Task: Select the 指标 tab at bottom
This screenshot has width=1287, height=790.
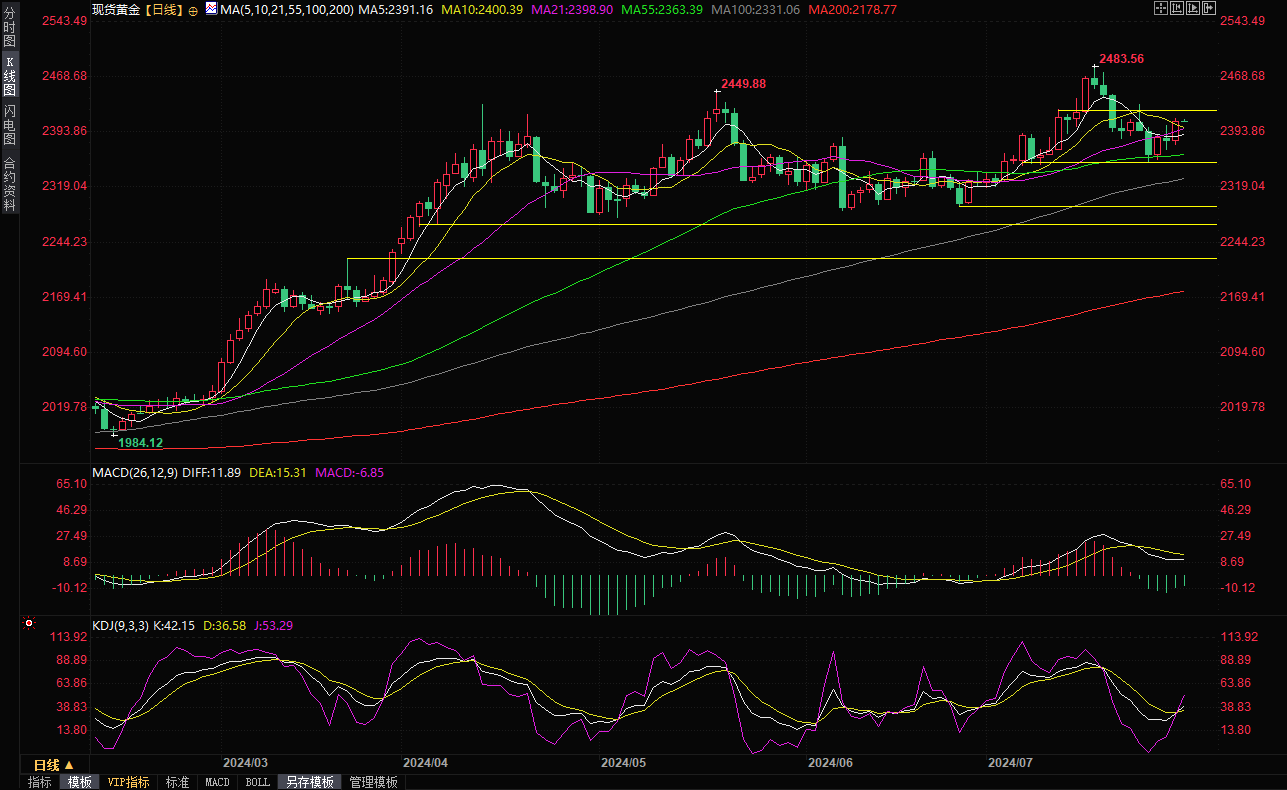Action: [x=40, y=782]
